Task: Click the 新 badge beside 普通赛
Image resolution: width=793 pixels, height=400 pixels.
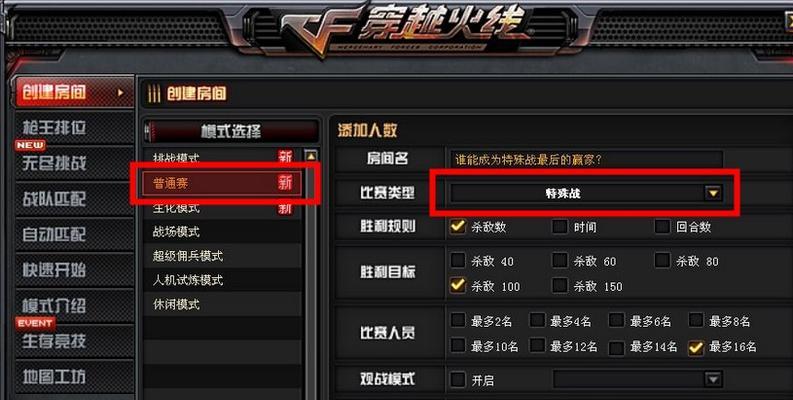Action: [285, 183]
